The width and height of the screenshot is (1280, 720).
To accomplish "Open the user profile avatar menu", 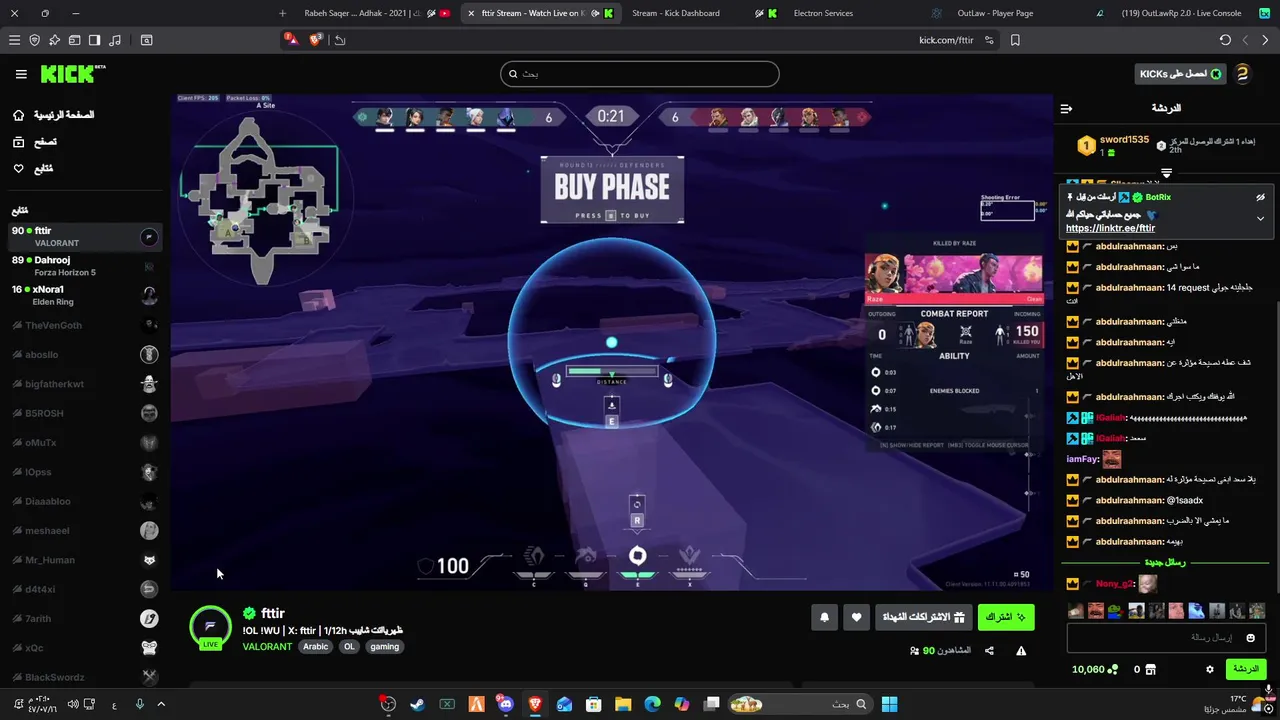I will [1242, 74].
